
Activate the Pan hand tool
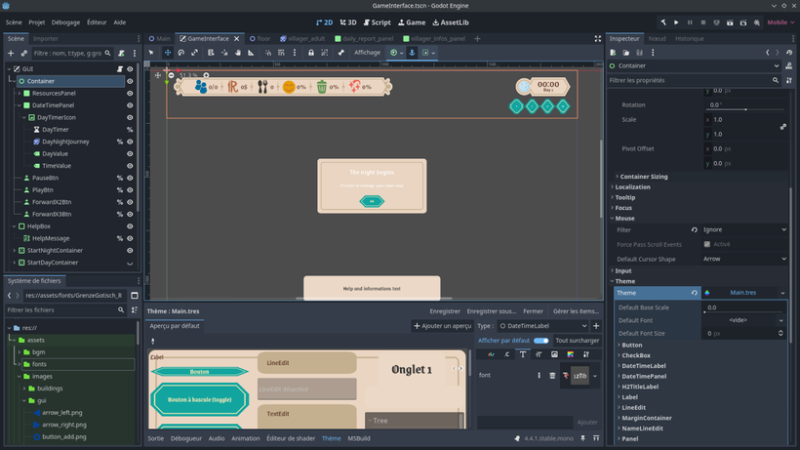[238, 53]
